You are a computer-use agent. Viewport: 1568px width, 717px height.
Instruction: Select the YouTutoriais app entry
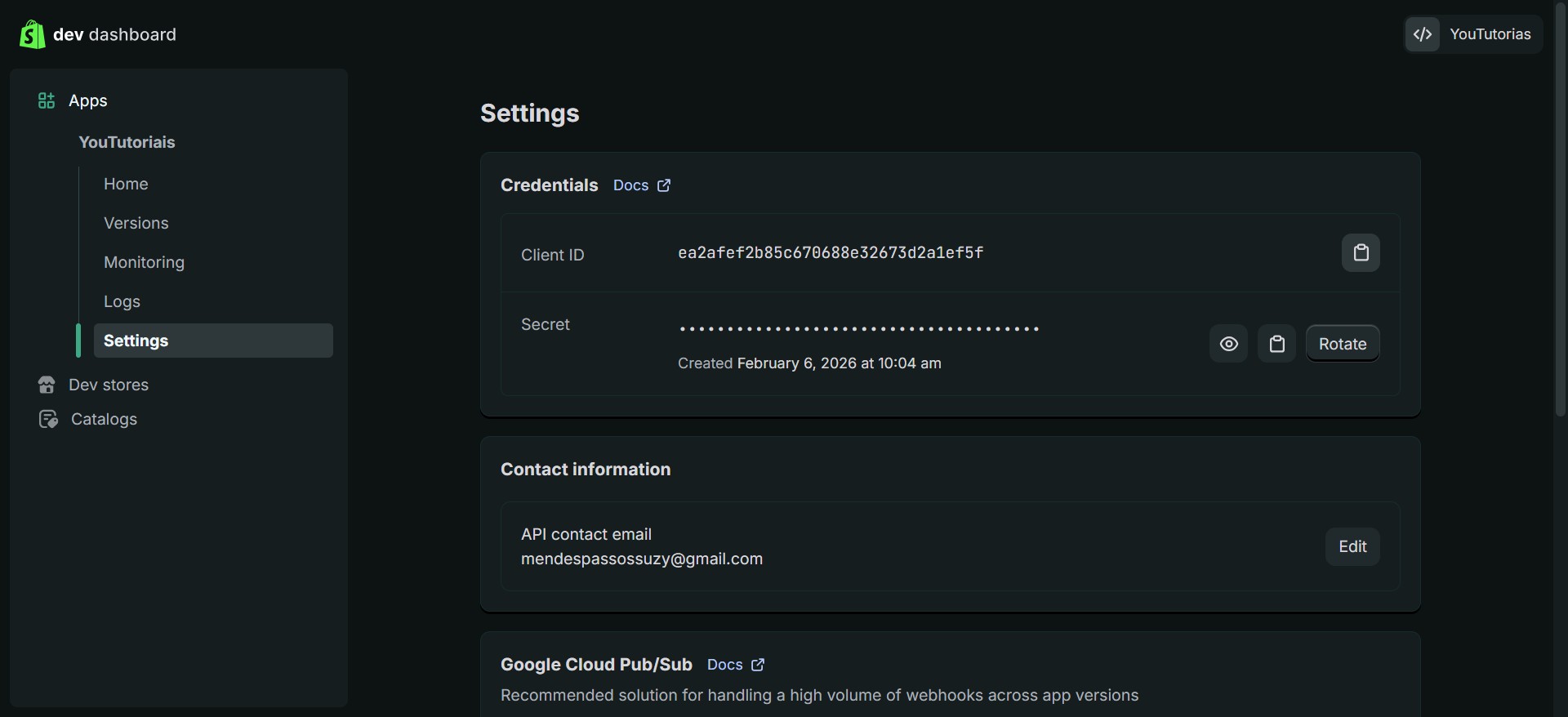(x=127, y=142)
